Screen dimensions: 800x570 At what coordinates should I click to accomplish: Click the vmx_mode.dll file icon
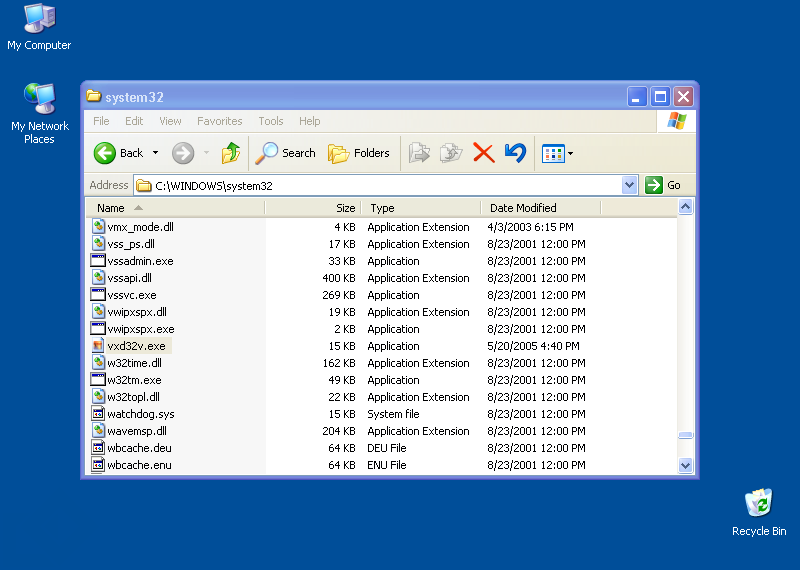pyautogui.click(x=98, y=227)
